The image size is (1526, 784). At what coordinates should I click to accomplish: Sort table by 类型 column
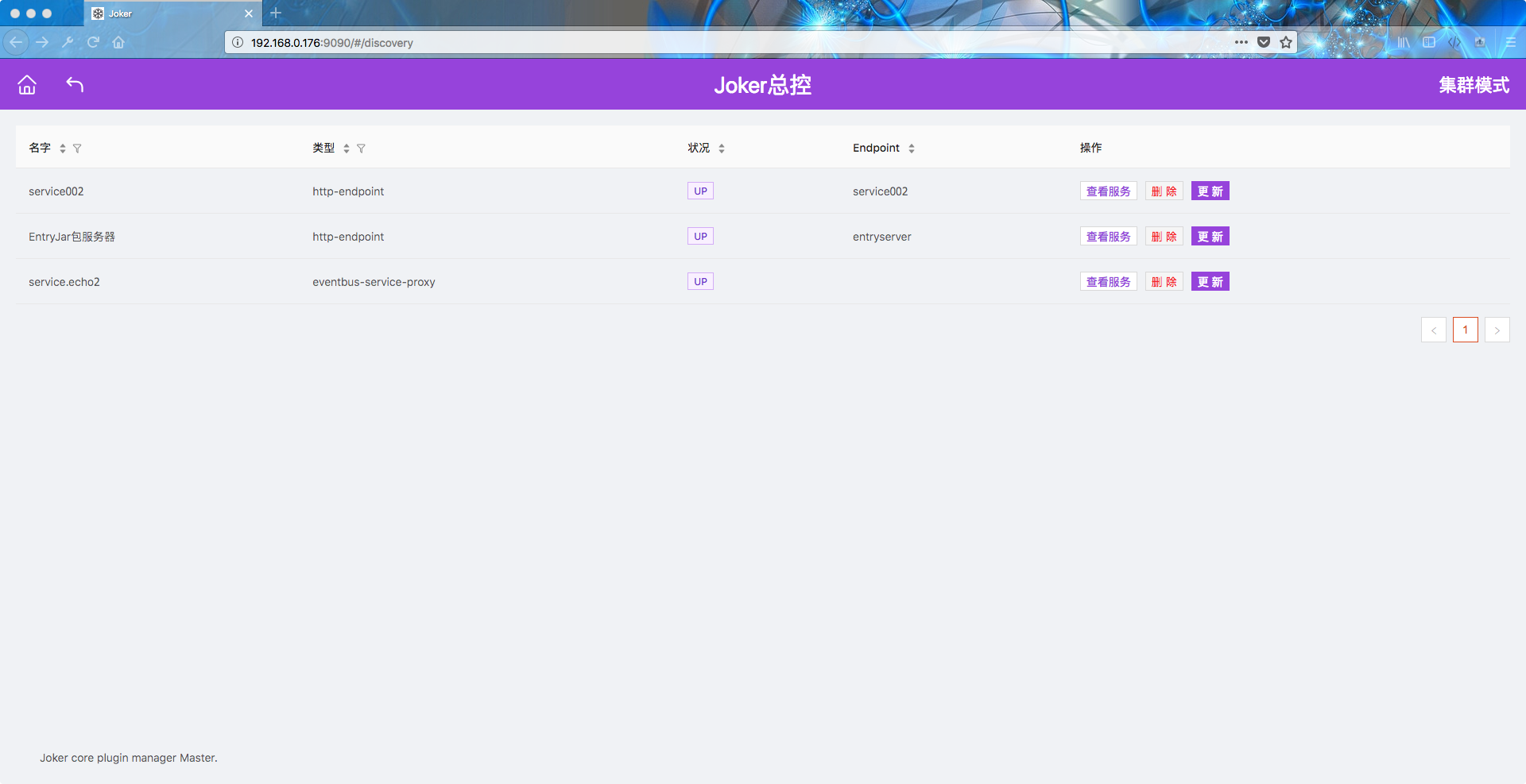coord(347,149)
